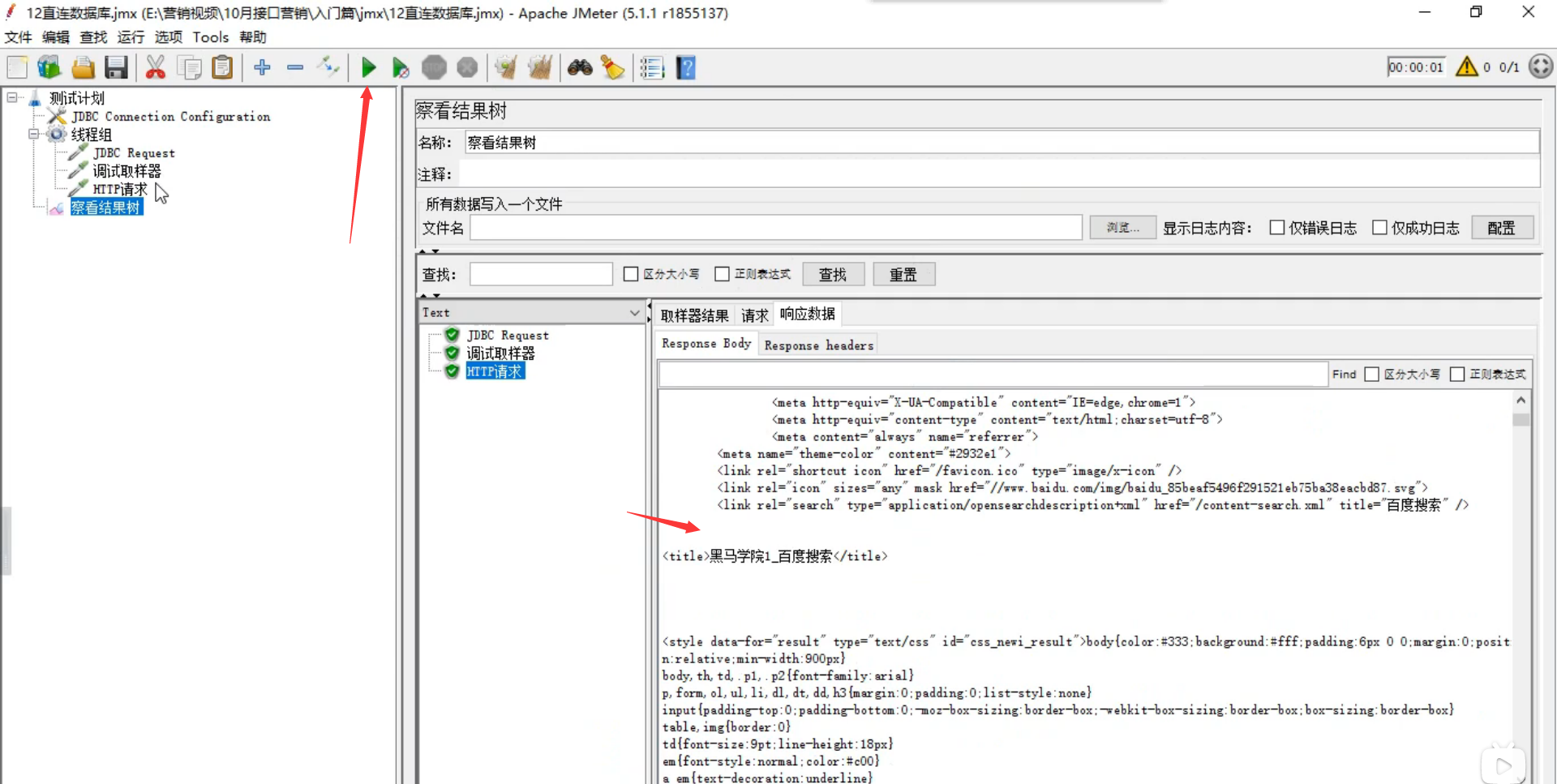1557x784 pixels.
Task: Collapse the 线程组 tree node
Action: pos(34,134)
